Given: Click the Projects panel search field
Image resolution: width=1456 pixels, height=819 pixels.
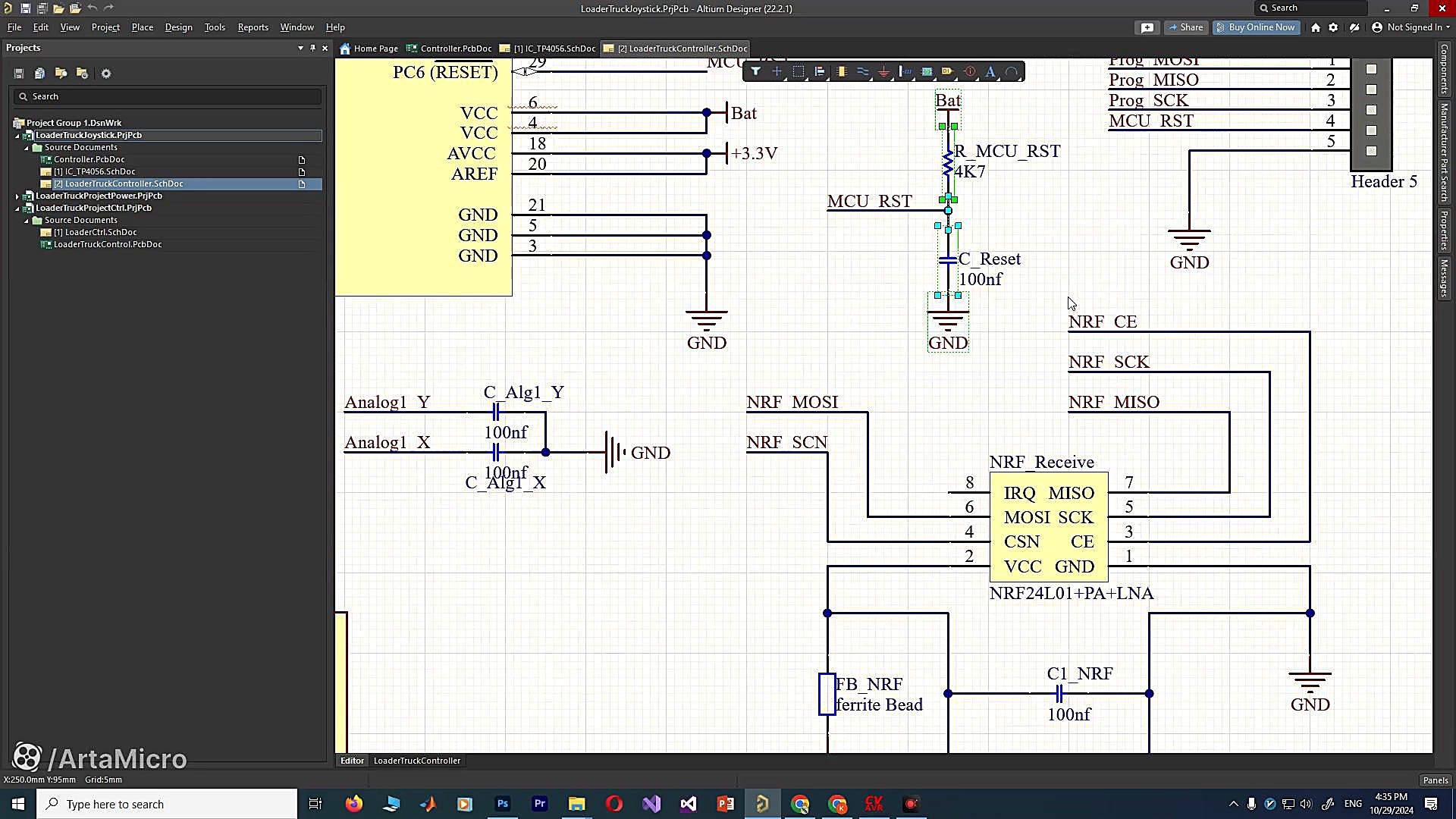Looking at the screenshot, I should tap(167, 96).
